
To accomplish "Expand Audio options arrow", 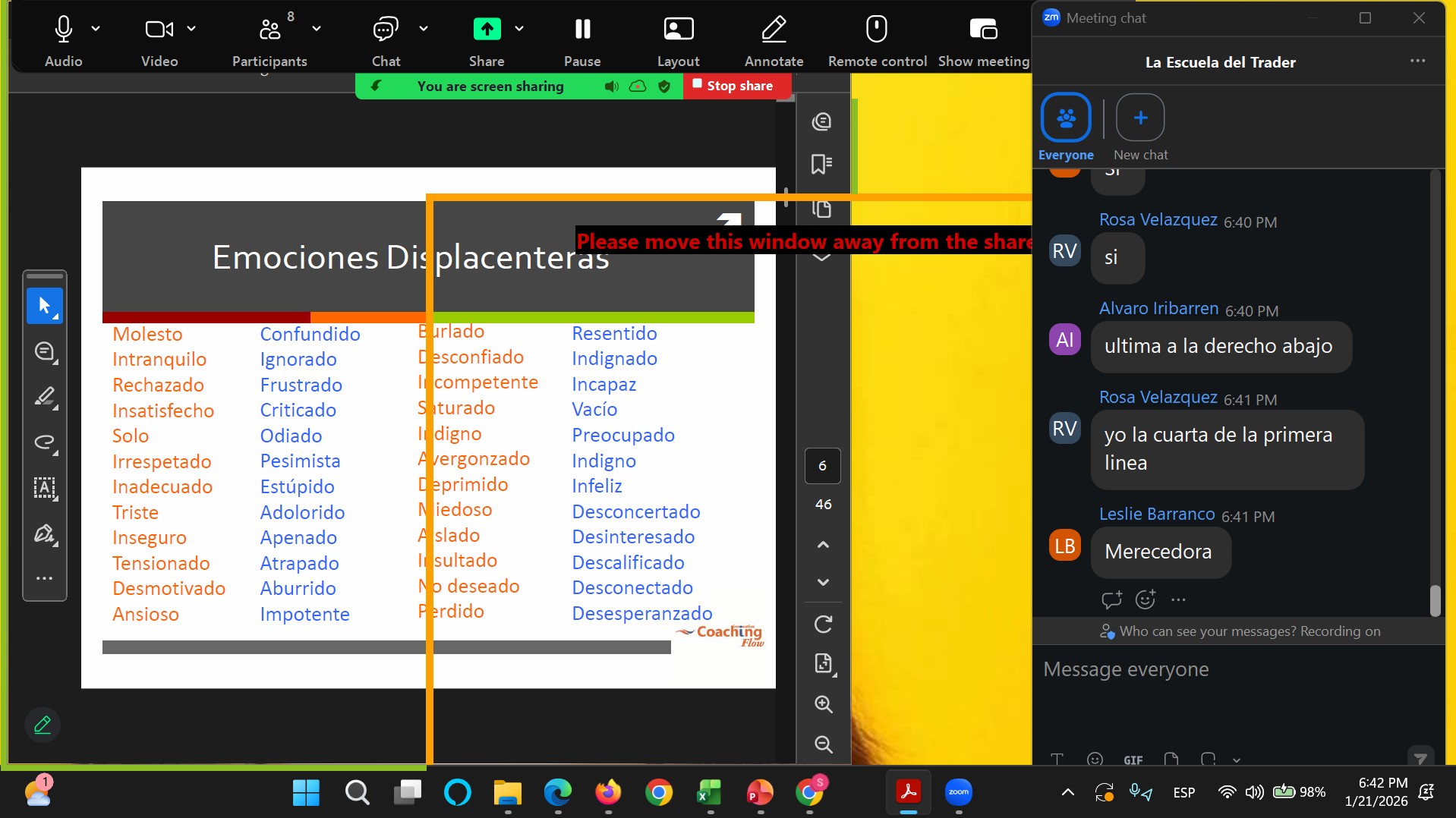I will click(96, 29).
